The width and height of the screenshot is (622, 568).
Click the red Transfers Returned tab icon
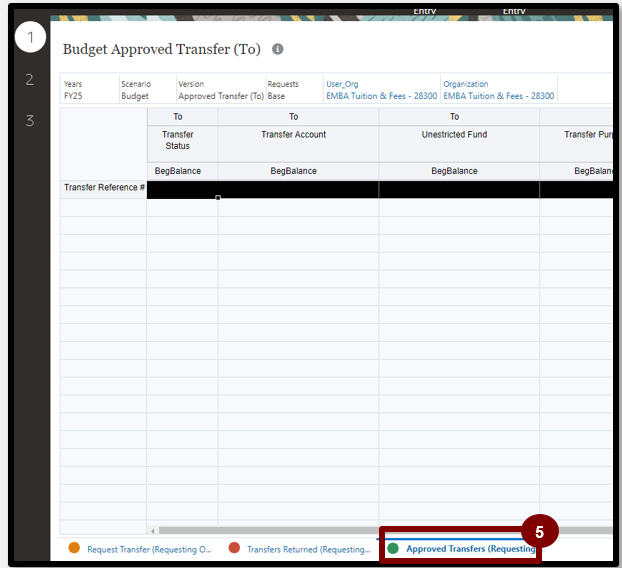pos(234,548)
